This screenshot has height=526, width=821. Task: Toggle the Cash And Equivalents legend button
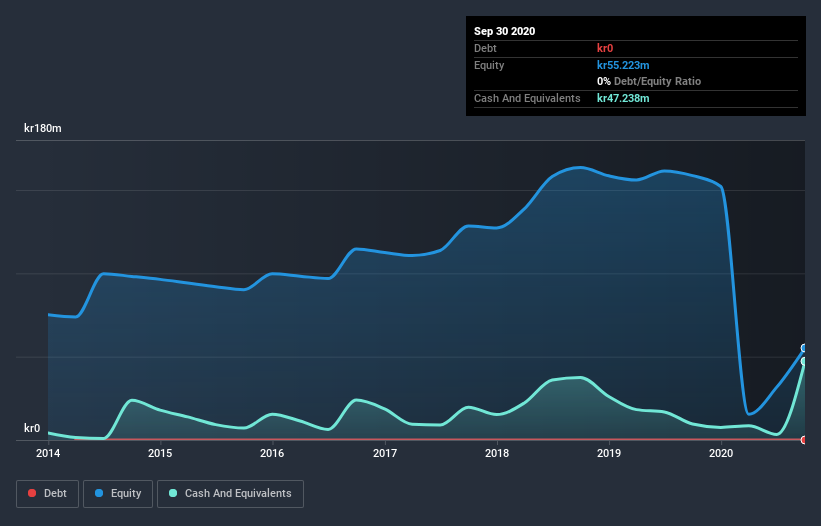tap(230, 494)
